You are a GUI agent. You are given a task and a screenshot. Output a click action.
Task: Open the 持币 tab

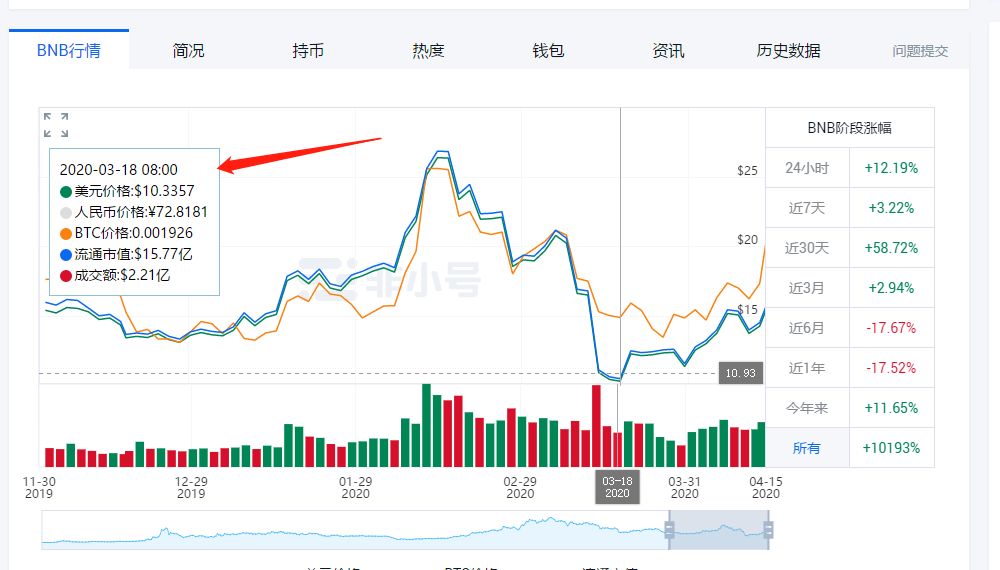click(308, 50)
